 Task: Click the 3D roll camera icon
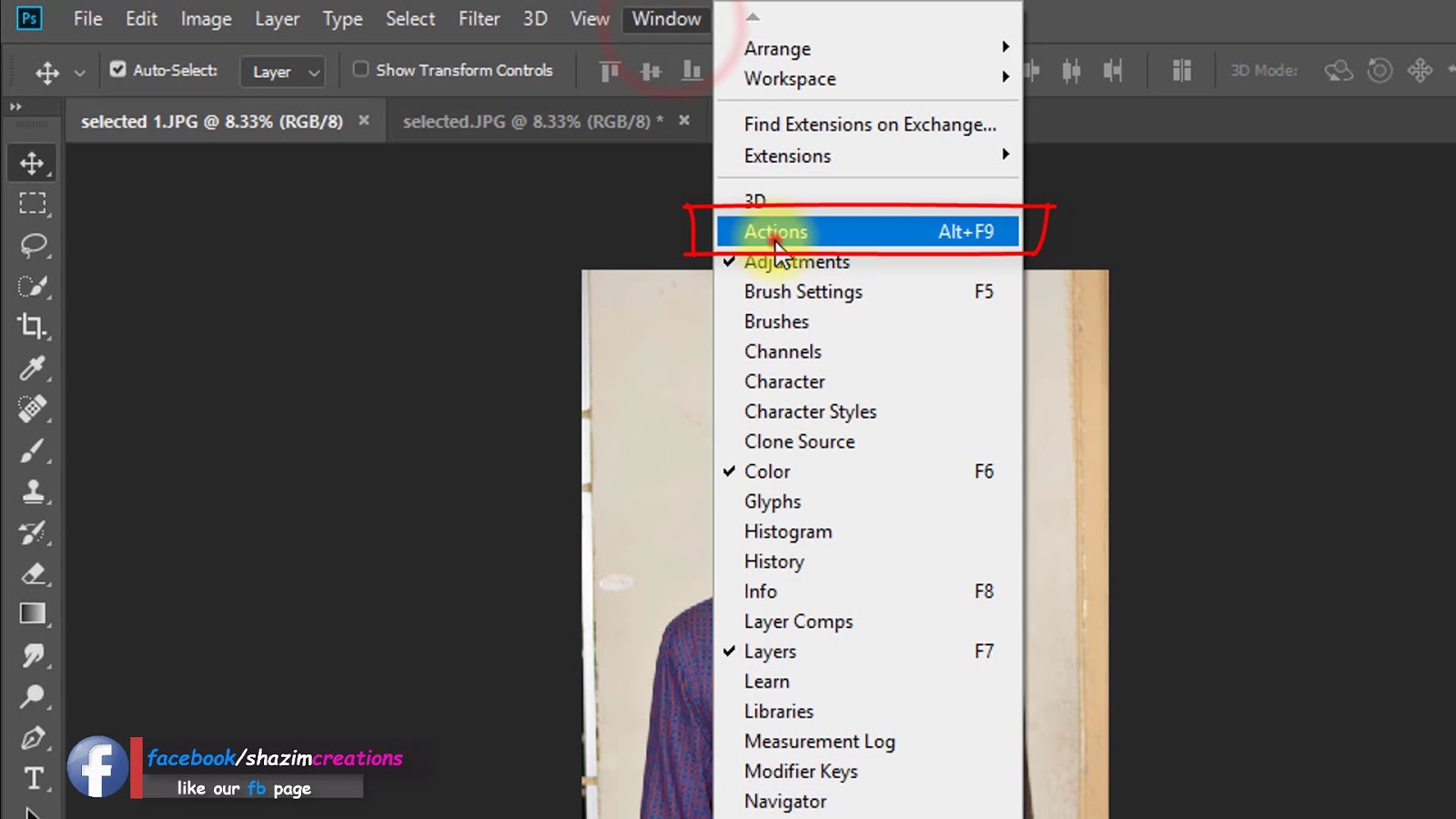[x=1380, y=70]
